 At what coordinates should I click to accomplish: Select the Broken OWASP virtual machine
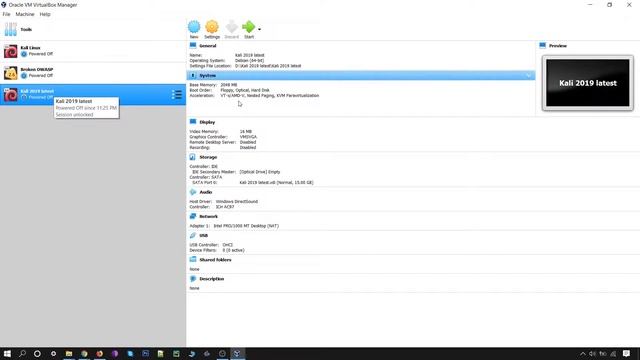pos(93,73)
